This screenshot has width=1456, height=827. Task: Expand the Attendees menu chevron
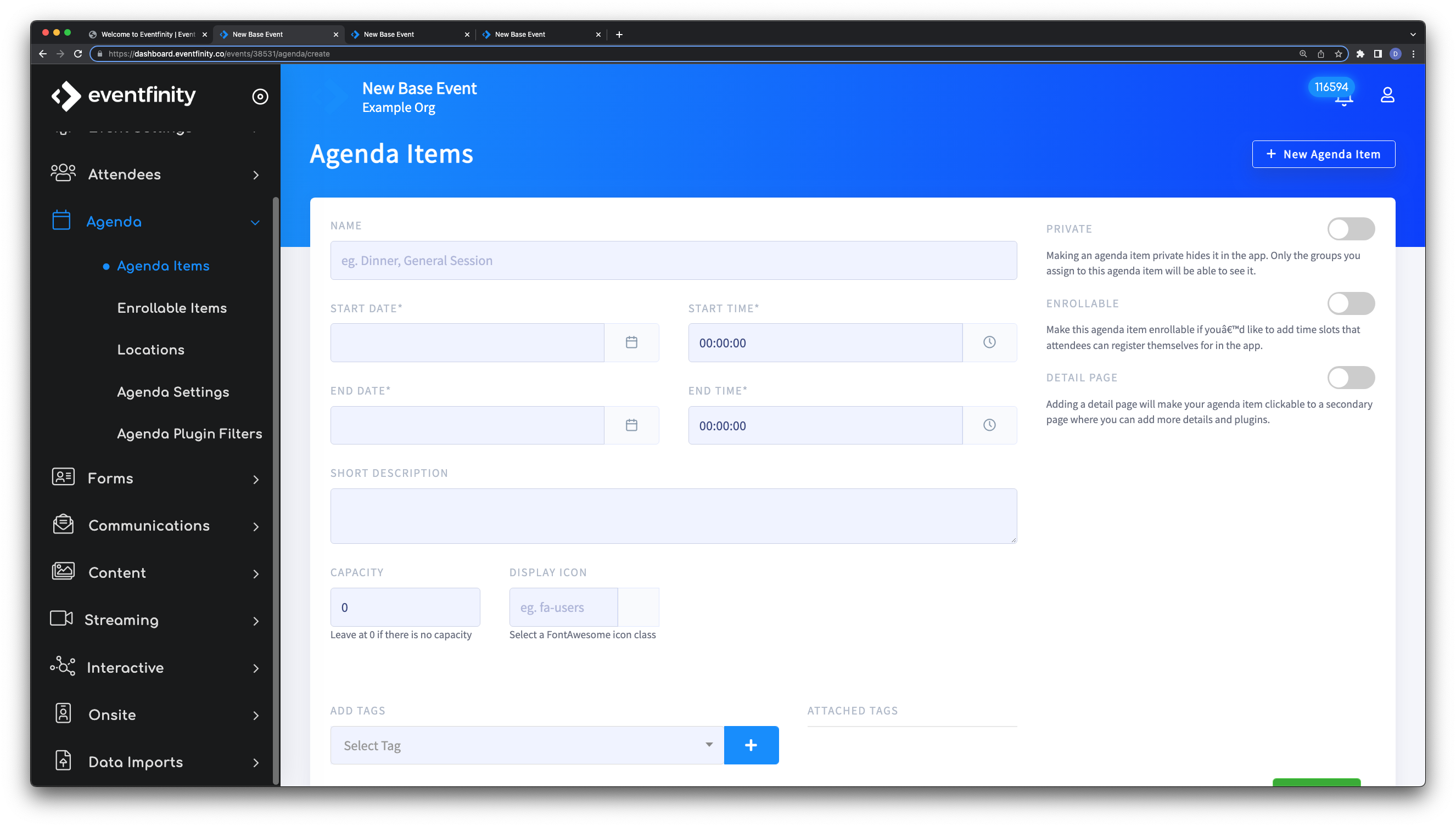(256, 175)
